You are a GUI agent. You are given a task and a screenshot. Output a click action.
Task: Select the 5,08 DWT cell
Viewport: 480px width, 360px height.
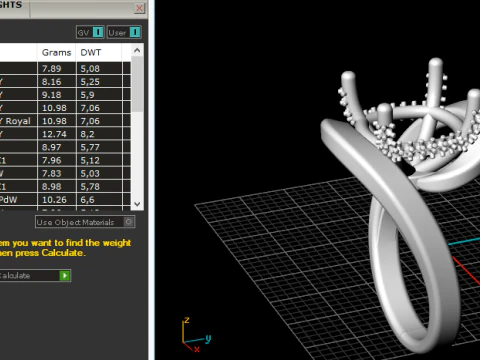(99, 68)
